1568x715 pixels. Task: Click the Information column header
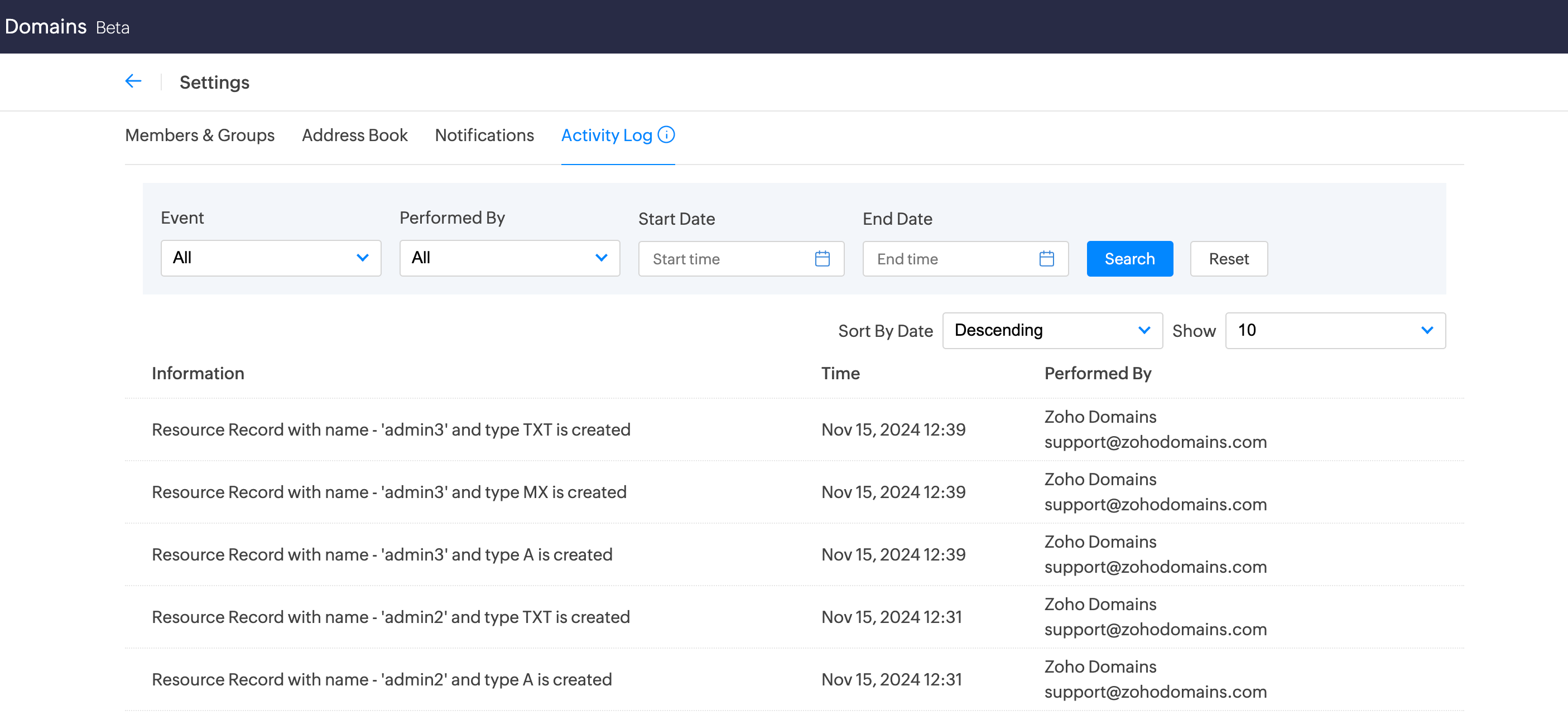(198, 373)
